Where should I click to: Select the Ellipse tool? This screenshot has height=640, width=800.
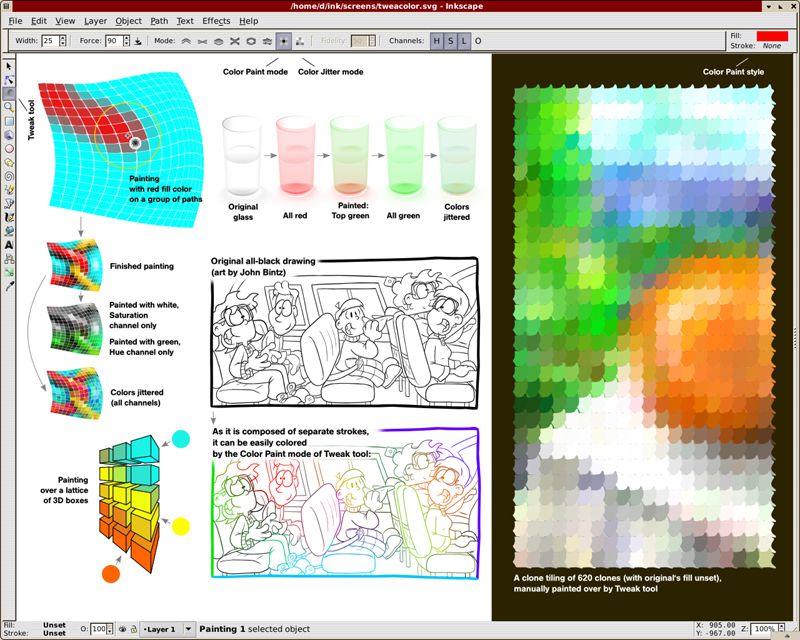tap(9, 147)
